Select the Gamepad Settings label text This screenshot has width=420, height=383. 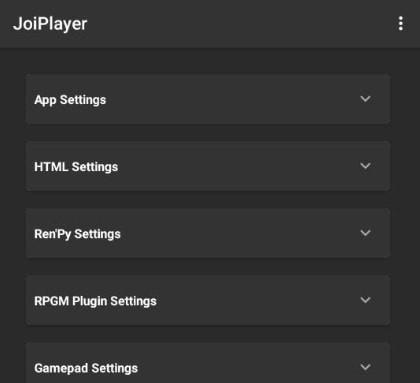tap(86, 368)
